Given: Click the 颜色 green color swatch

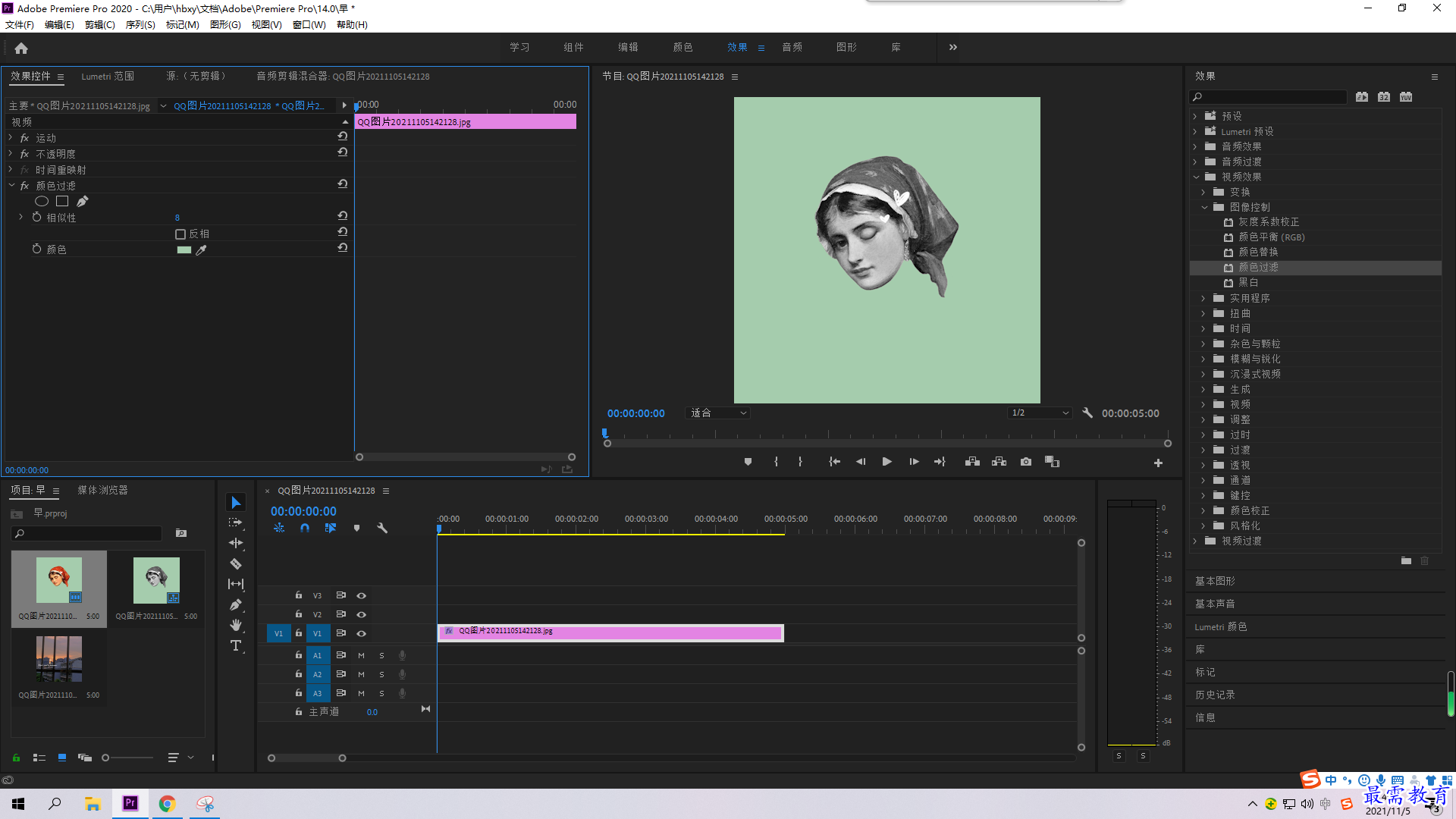Looking at the screenshot, I should (x=184, y=249).
